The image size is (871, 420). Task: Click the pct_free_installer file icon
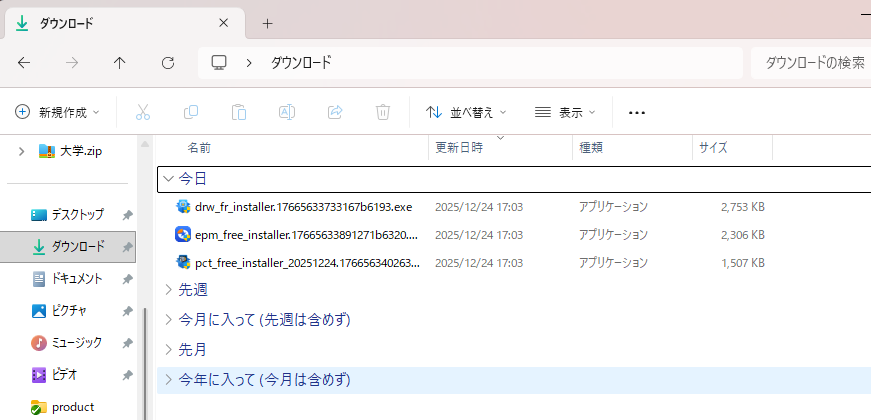(x=183, y=262)
